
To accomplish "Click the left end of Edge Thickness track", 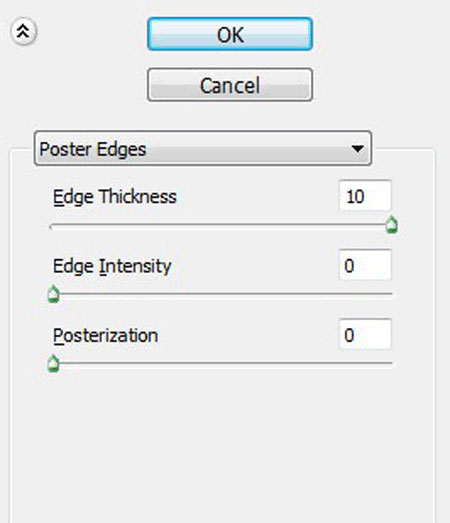I will pos(52,227).
